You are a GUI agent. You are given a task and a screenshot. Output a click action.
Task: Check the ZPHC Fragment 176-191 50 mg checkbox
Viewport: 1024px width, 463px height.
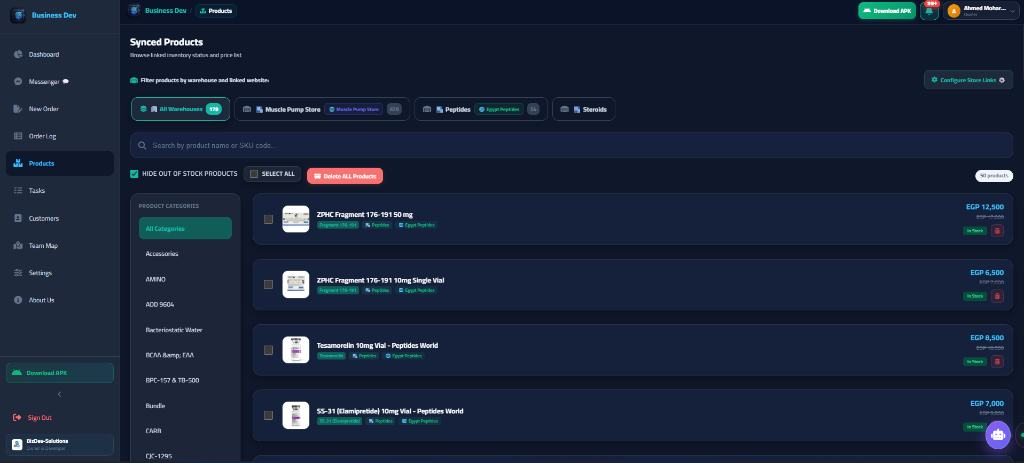pyautogui.click(x=268, y=219)
